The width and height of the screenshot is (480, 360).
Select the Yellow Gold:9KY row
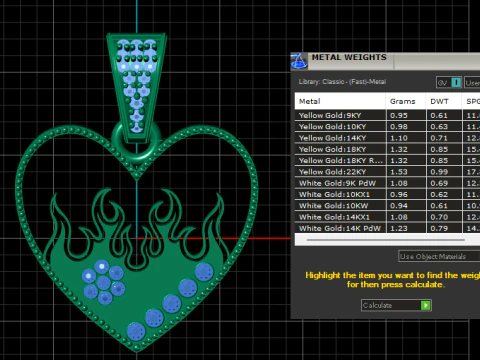[387, 115]
